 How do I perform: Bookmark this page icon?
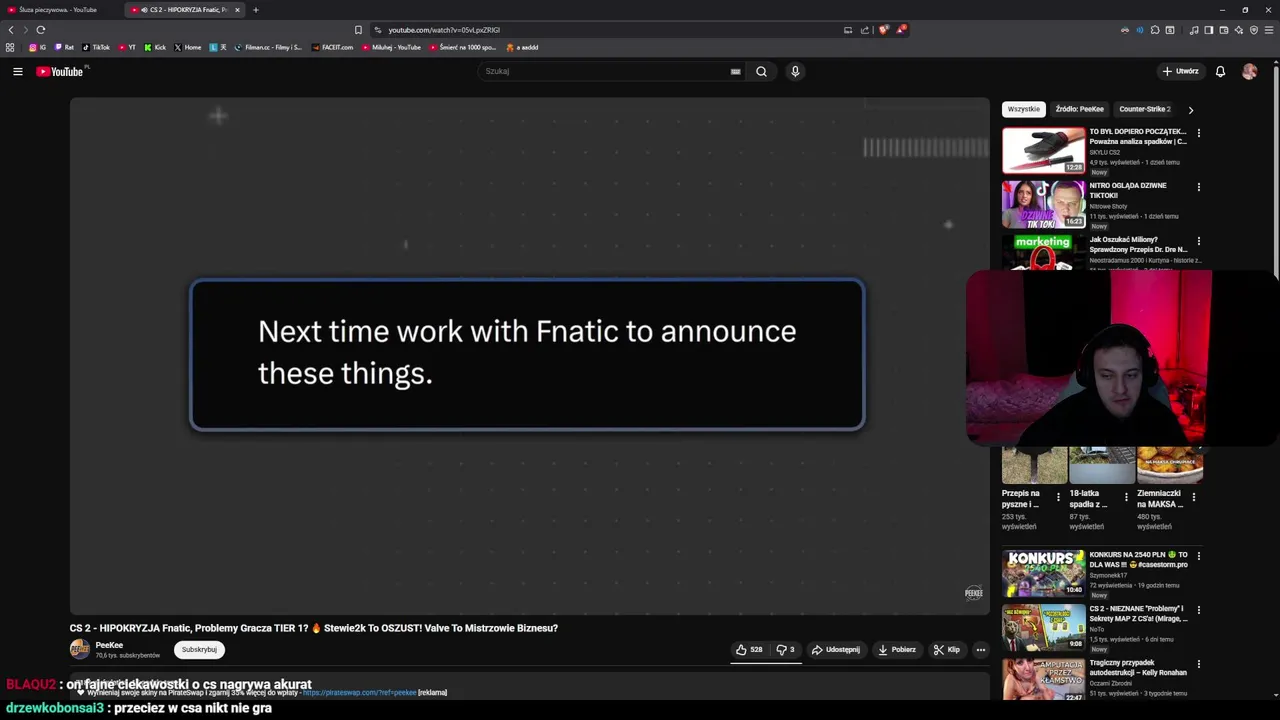click(x=358, y=30)
